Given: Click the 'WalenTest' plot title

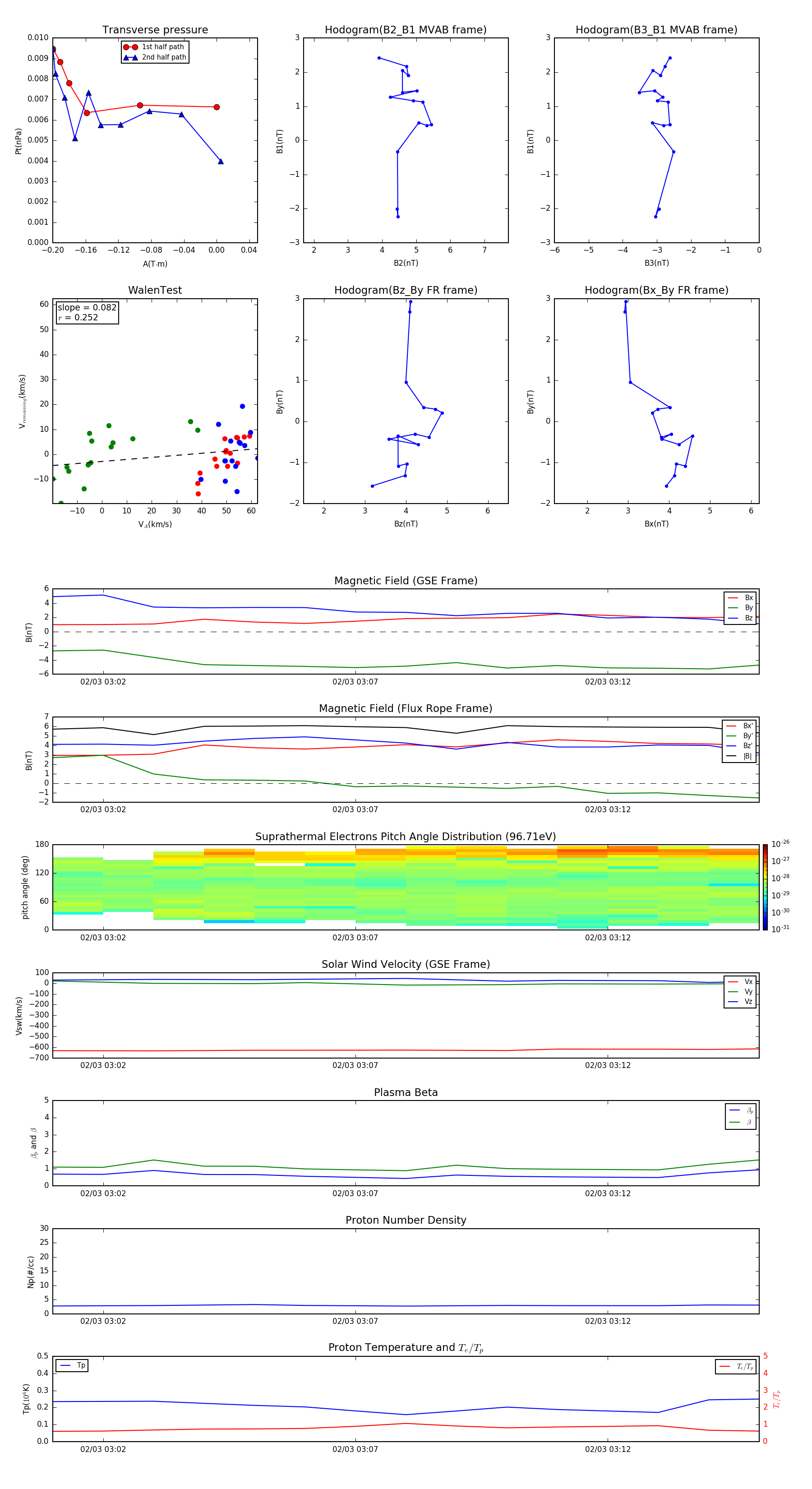Looking at the screenshot, I should click(x=155, y=290).
